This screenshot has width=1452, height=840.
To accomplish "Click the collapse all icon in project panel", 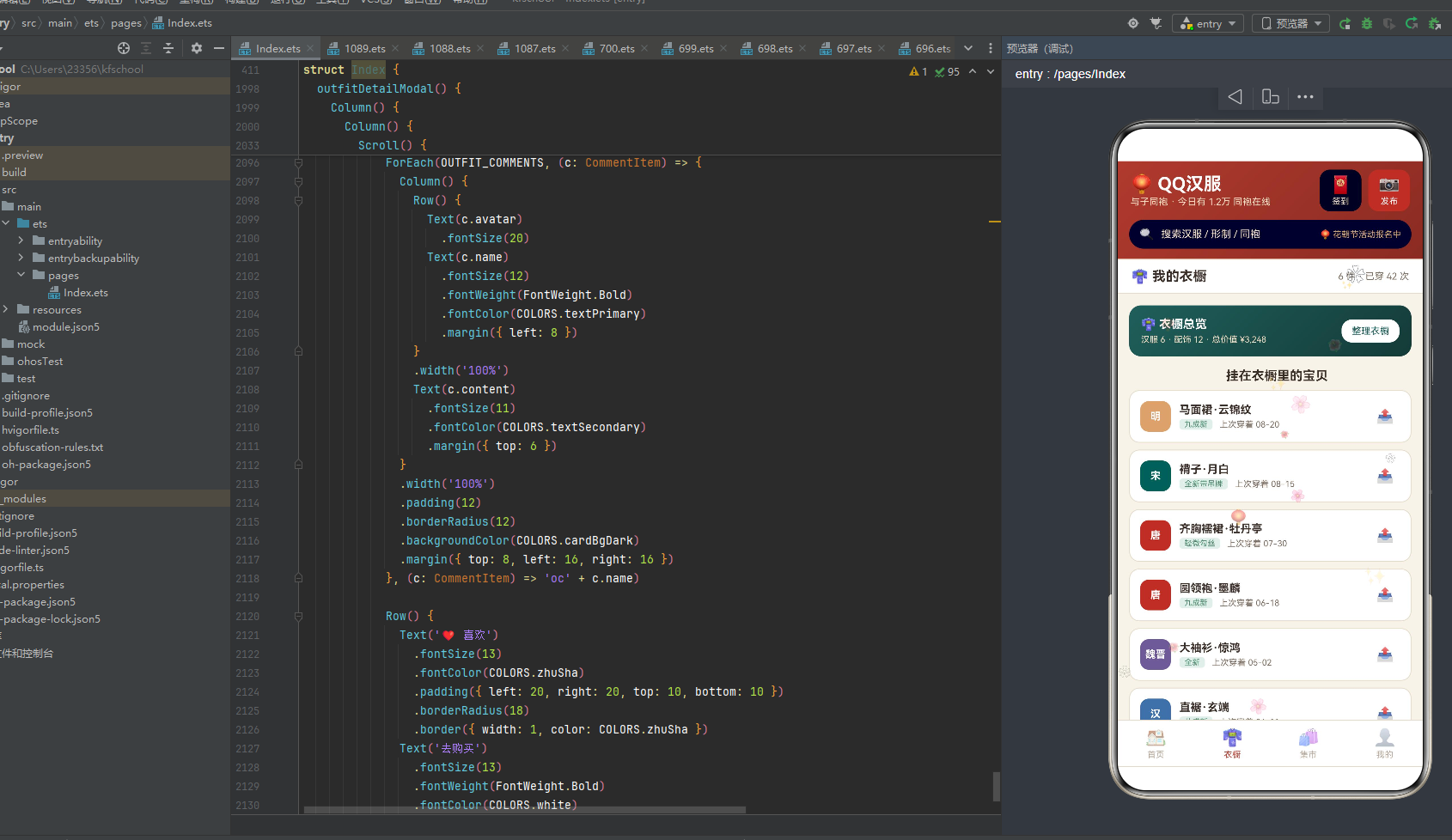I will click(168, 48).
